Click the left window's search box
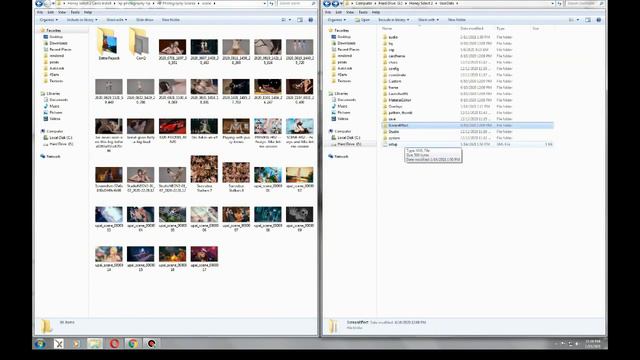This screenshot has height=360, width=640. pos(297,3)
